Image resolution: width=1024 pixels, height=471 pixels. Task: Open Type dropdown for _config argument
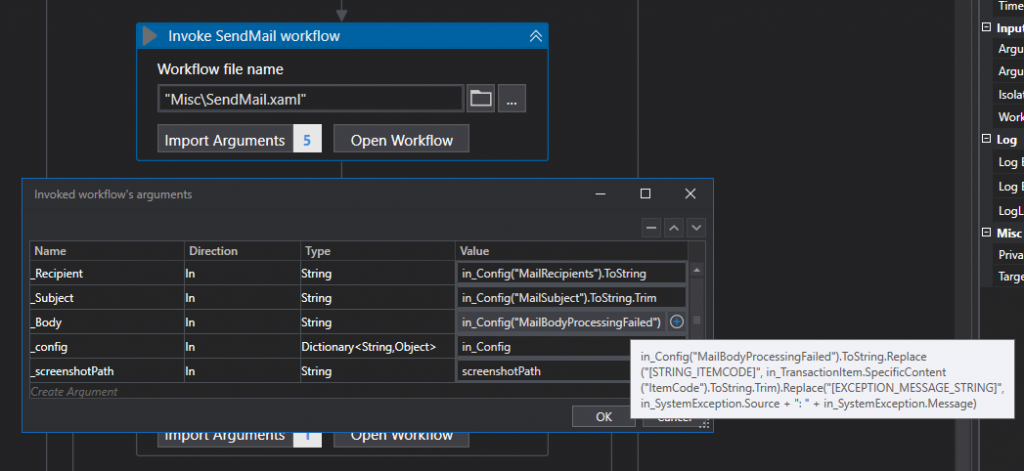(377, 347)
